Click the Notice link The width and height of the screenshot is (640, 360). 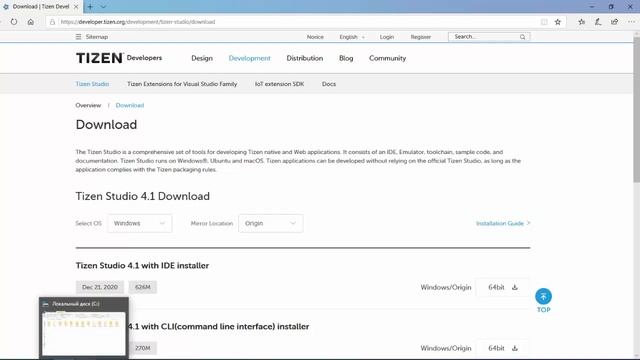coord(315,37)
